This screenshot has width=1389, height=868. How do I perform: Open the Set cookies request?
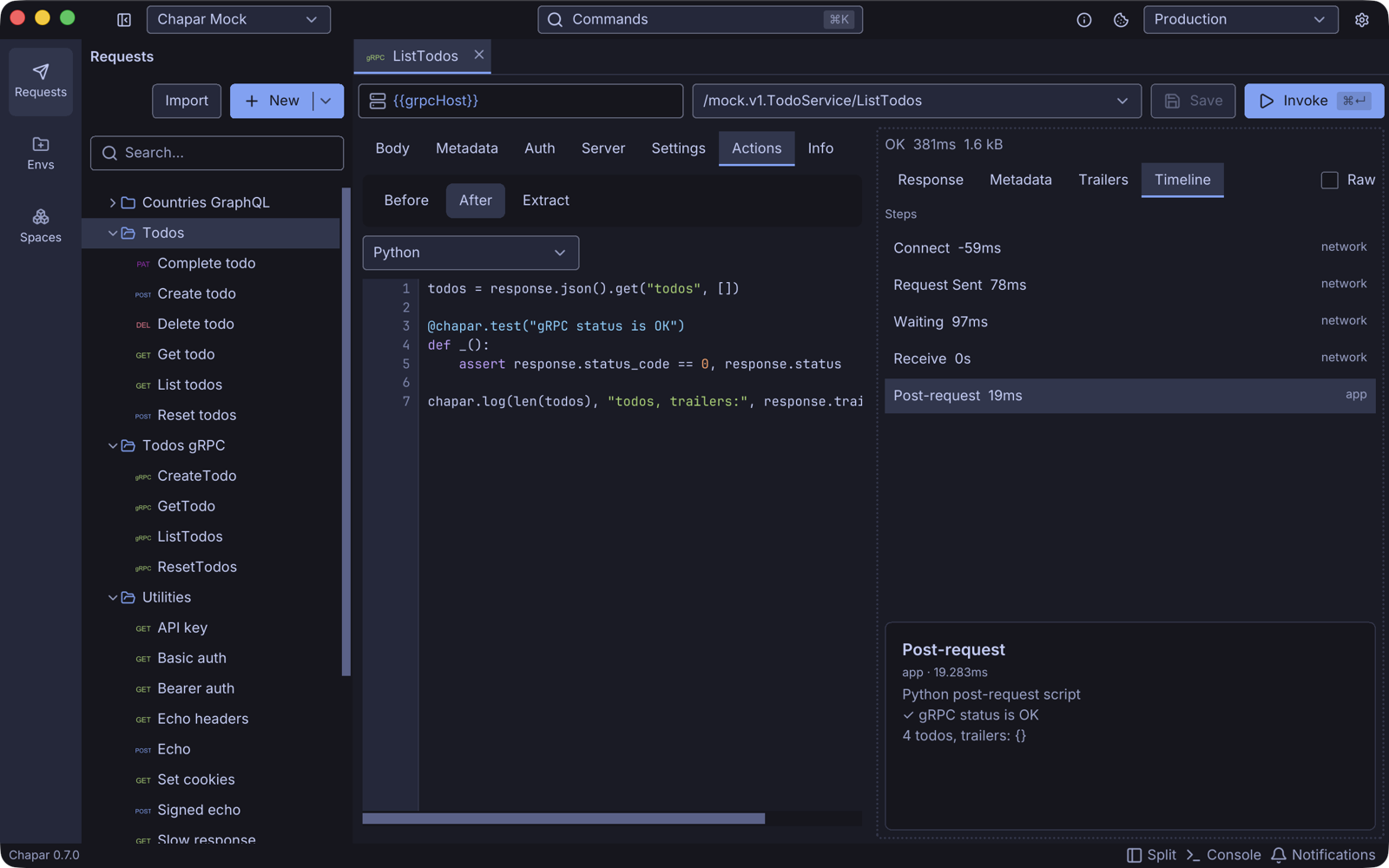click(x=211, y=779)
